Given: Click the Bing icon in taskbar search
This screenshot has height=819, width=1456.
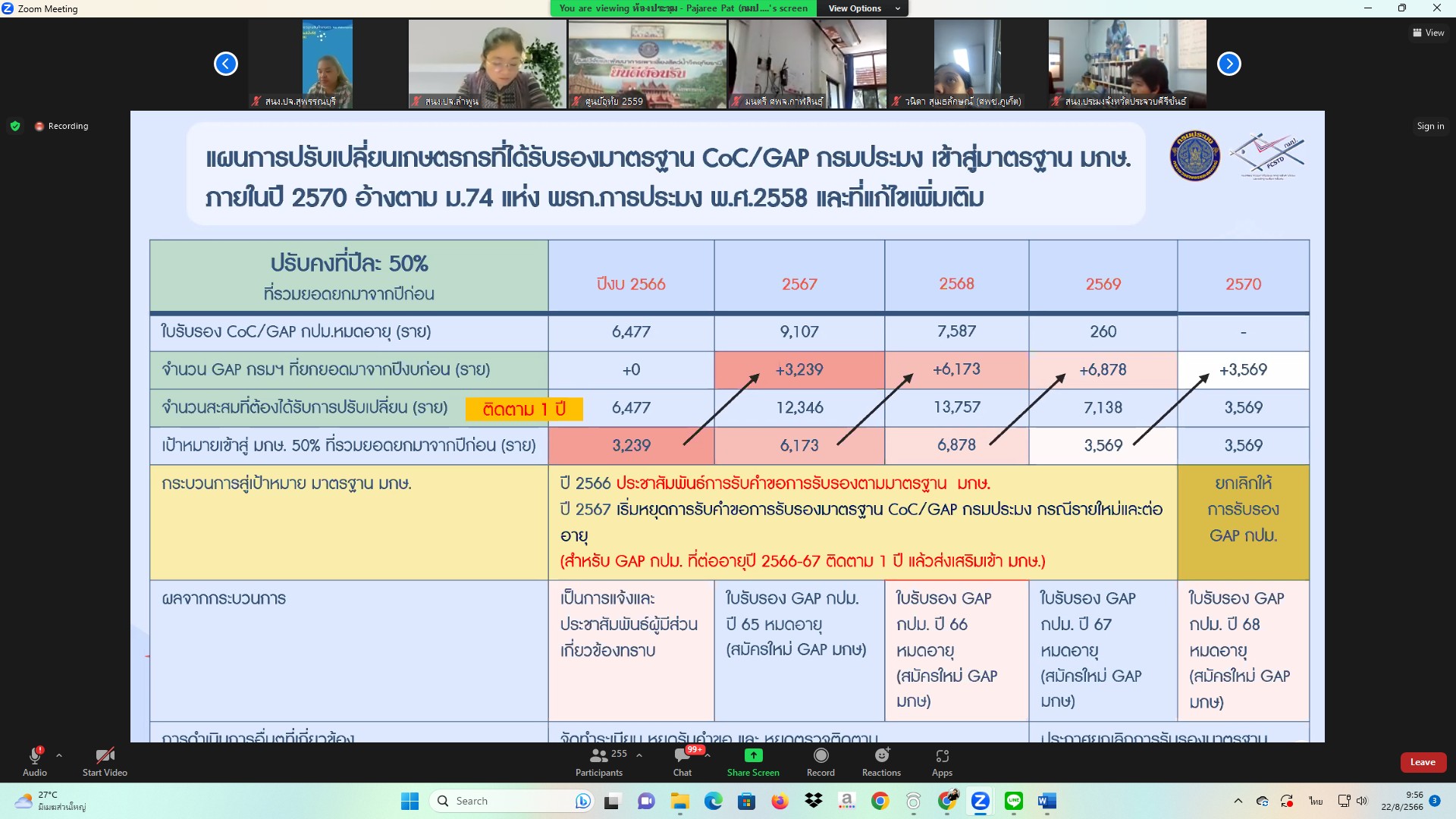Looking at the screenshot, I should 582,801.
